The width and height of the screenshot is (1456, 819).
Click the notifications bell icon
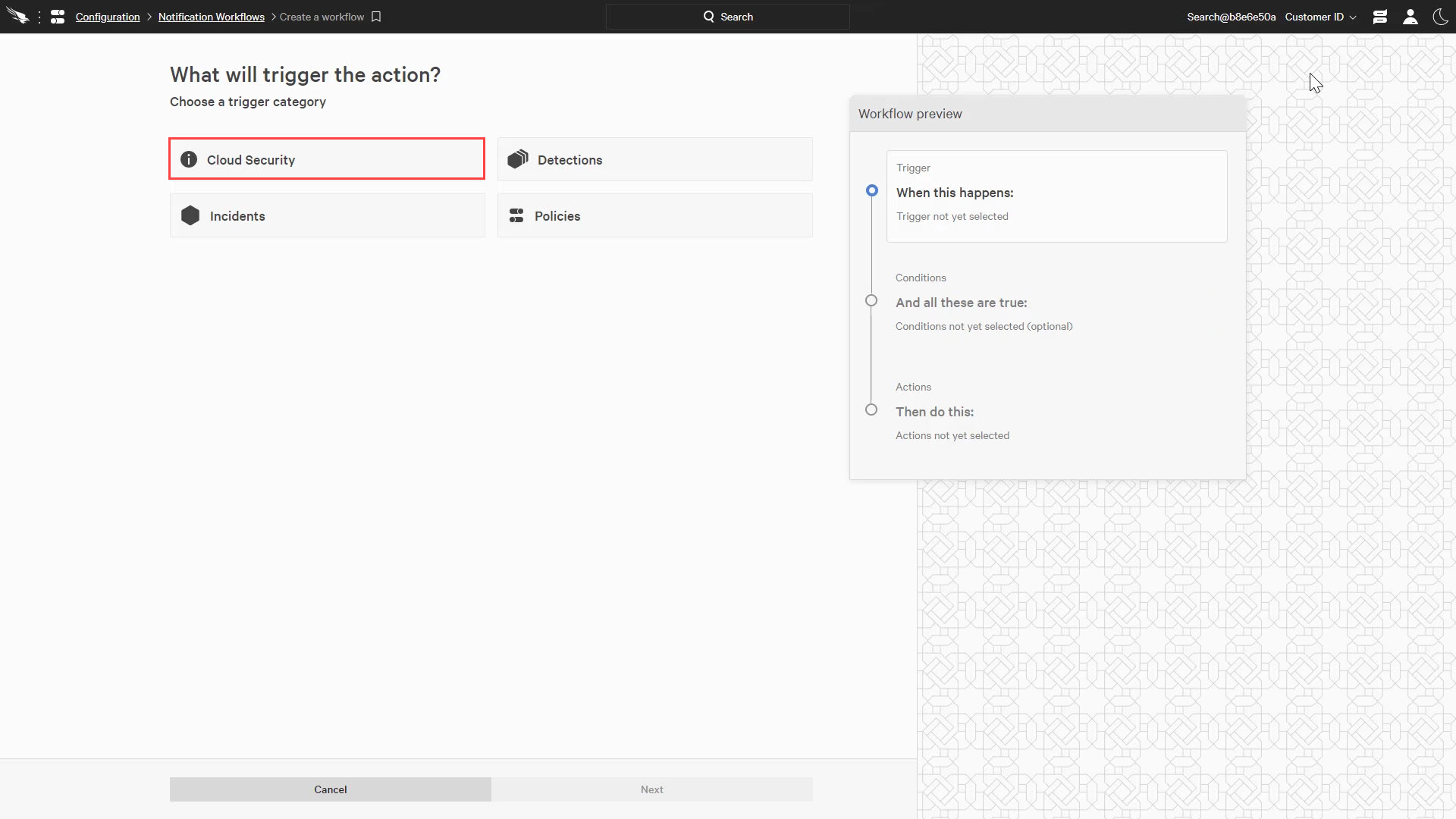point(1380,17)
